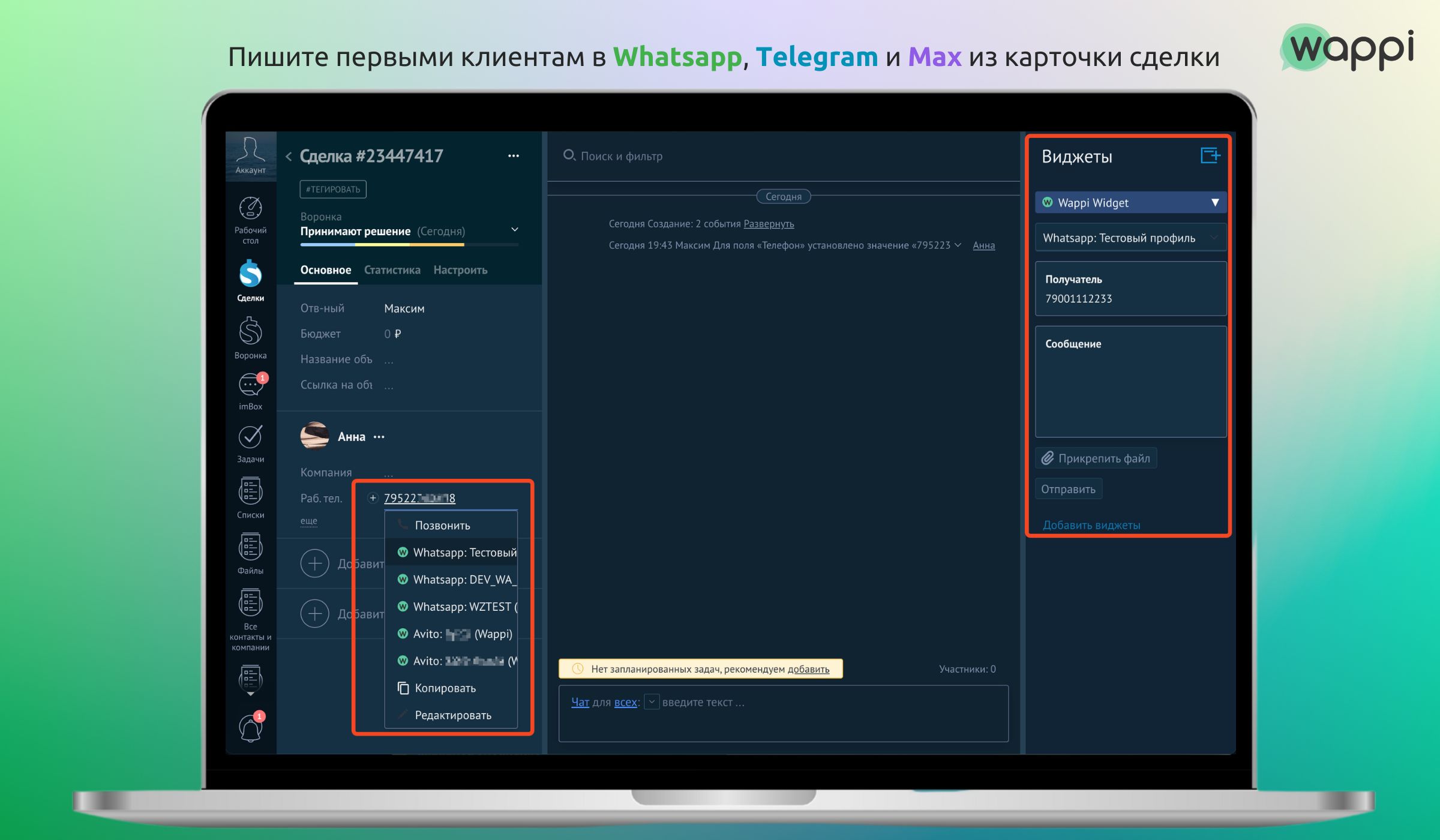Screen dimensions: 1440x840
Task: Choose Позвонить from phone menu
Action: [x=451, y=526]
